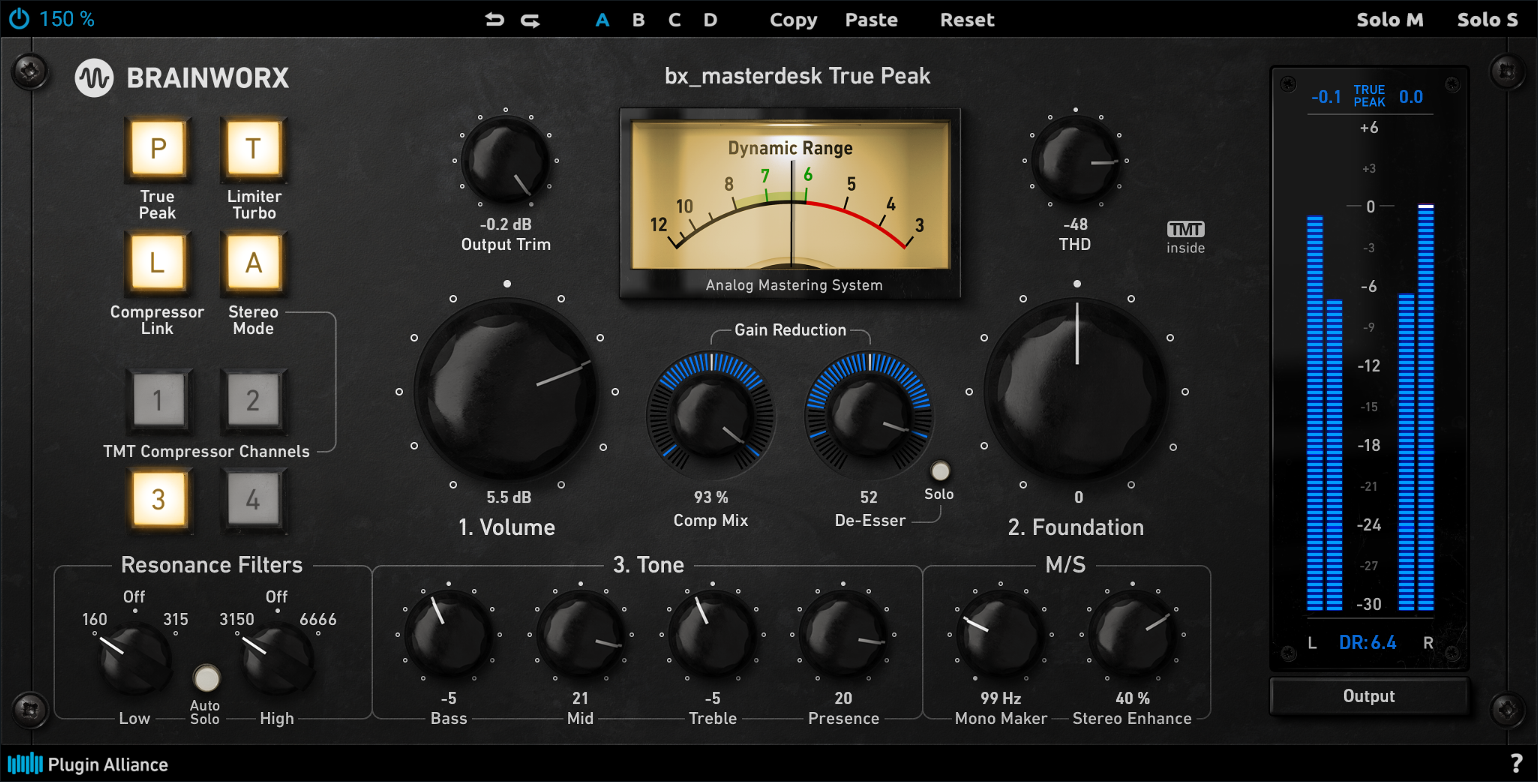The width and height of the screenshot is (1538, 782).
Task: Click the TMT inside badge
Action: [1186, 237]
